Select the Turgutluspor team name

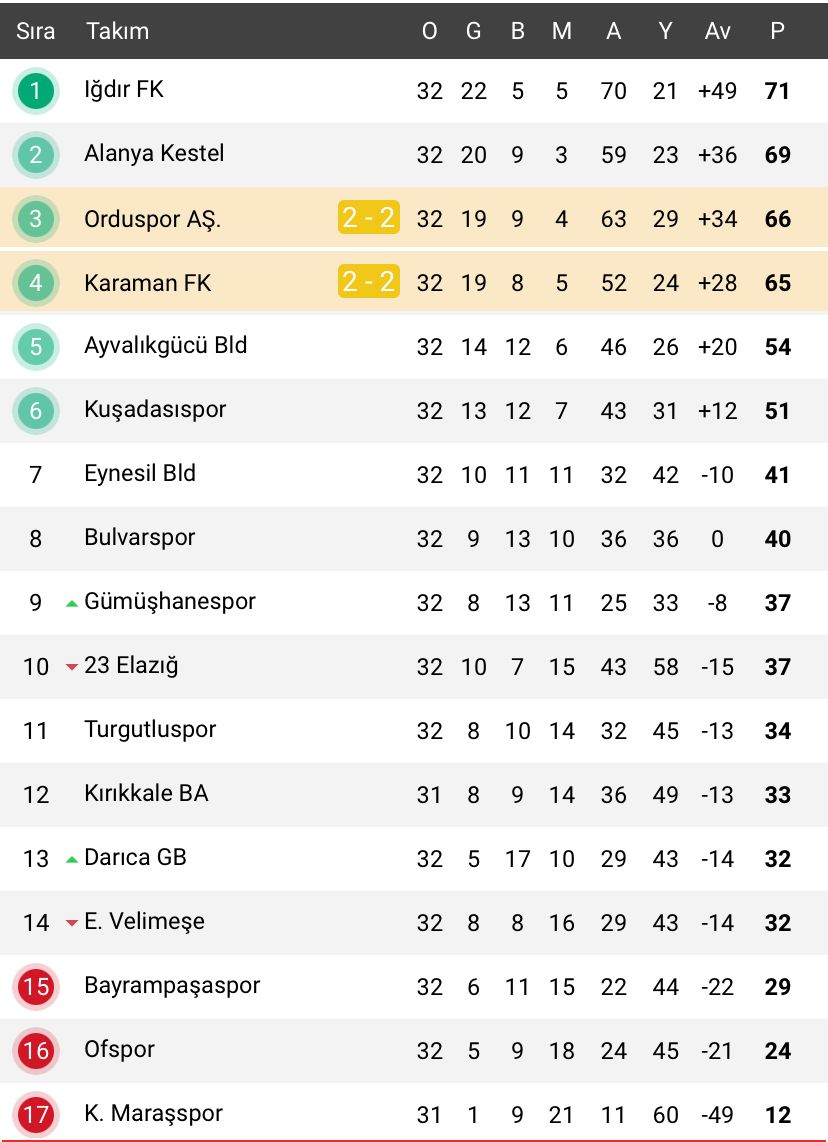[x=150, y=729]
